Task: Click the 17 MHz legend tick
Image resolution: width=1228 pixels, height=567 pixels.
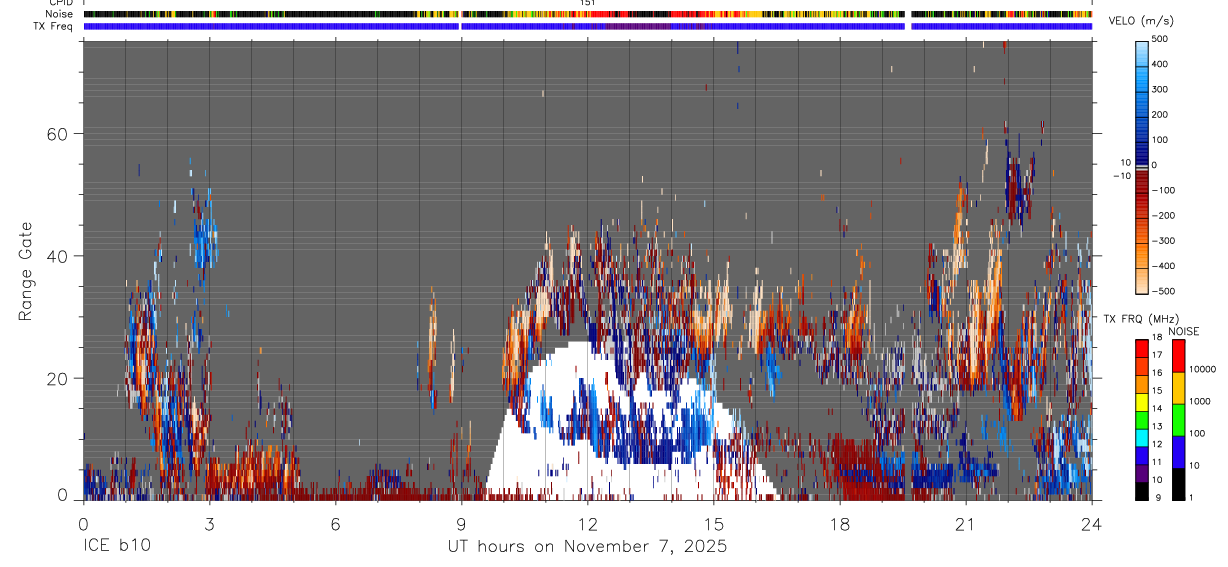Action: tap(1159, 355)
